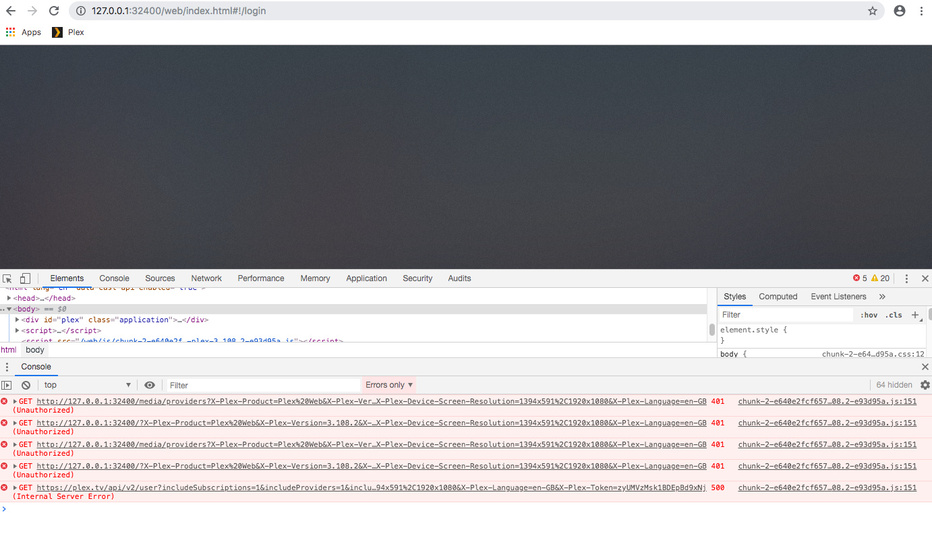
Task: Open the Chrome profile avatar menu
Action: click(x=899, y=11)
